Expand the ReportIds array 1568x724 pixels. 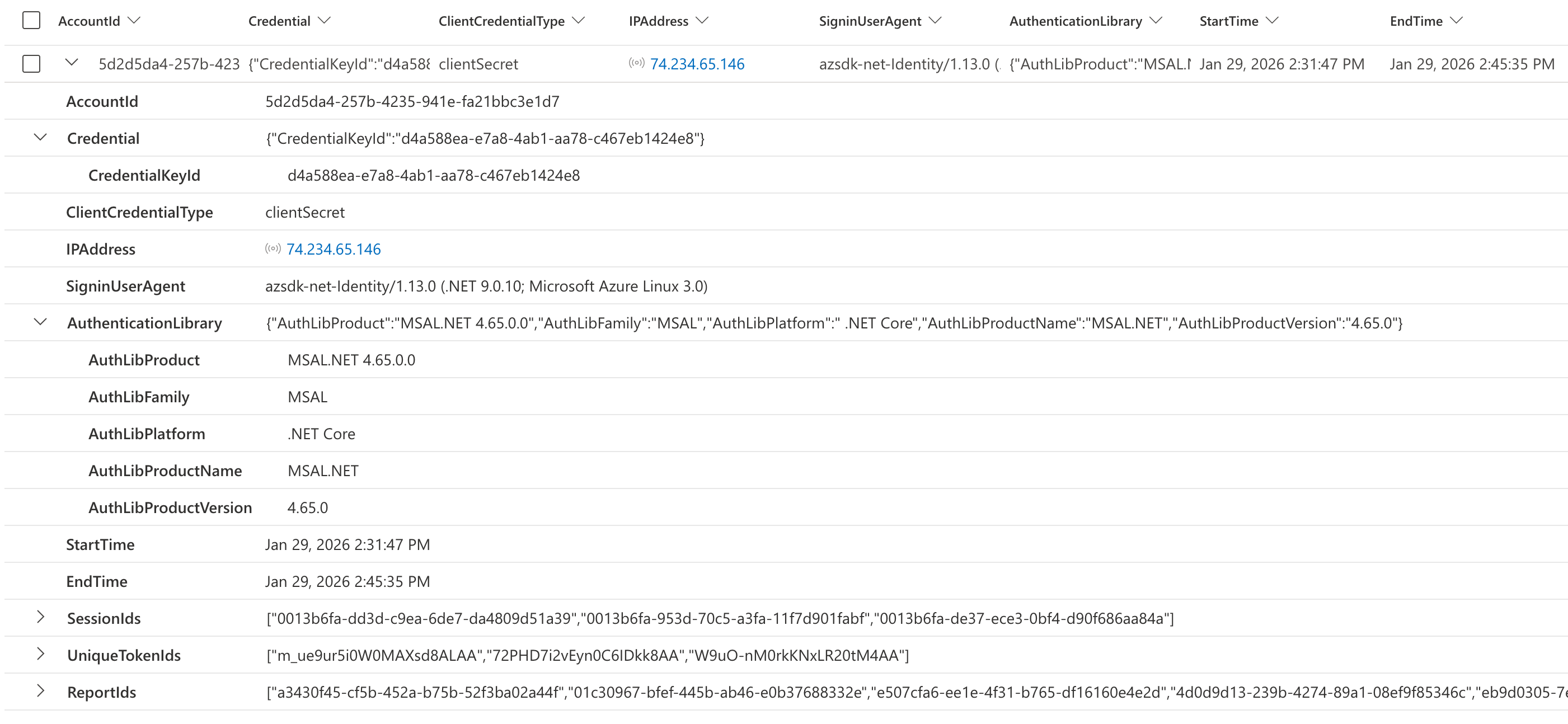tap(40, 691)
